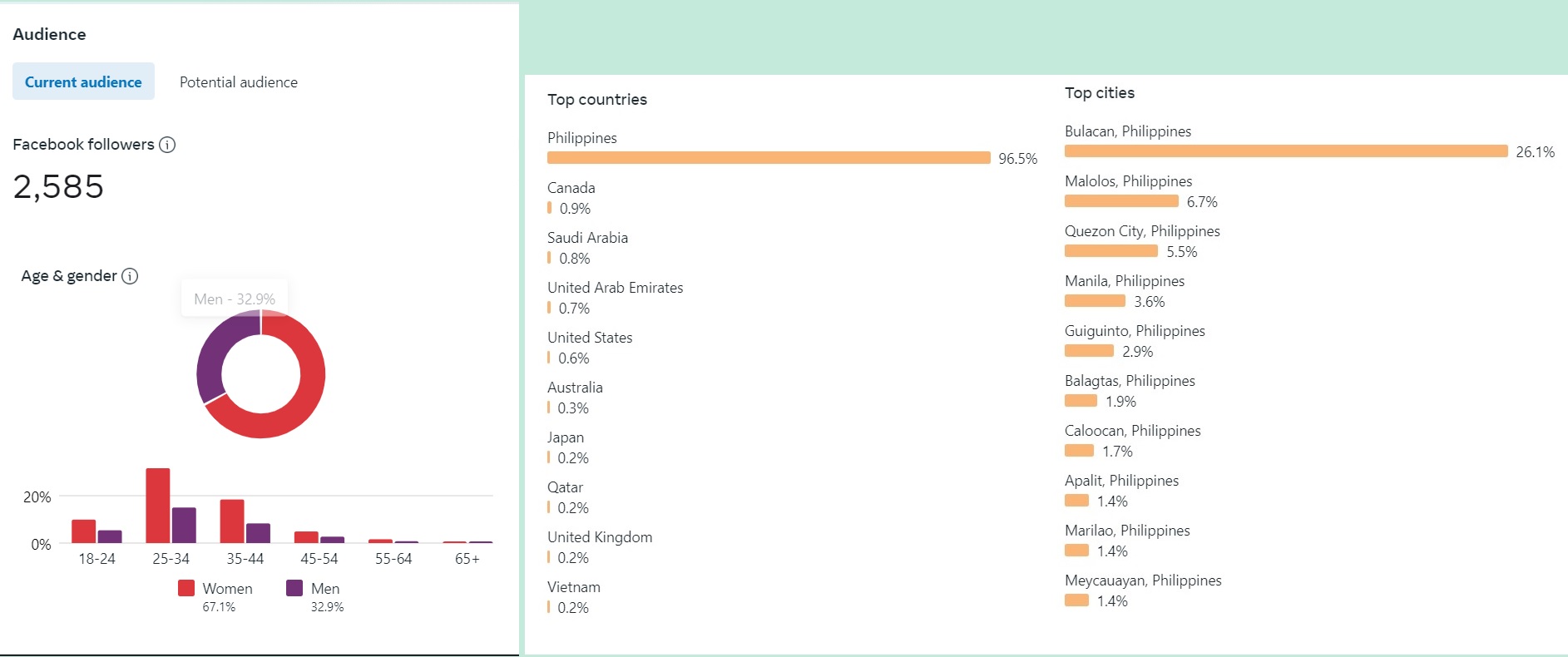Click info icon next to Age & gender
This screenshot has width=1568, height=657.
pyautogui.click(x=130, y=276)
